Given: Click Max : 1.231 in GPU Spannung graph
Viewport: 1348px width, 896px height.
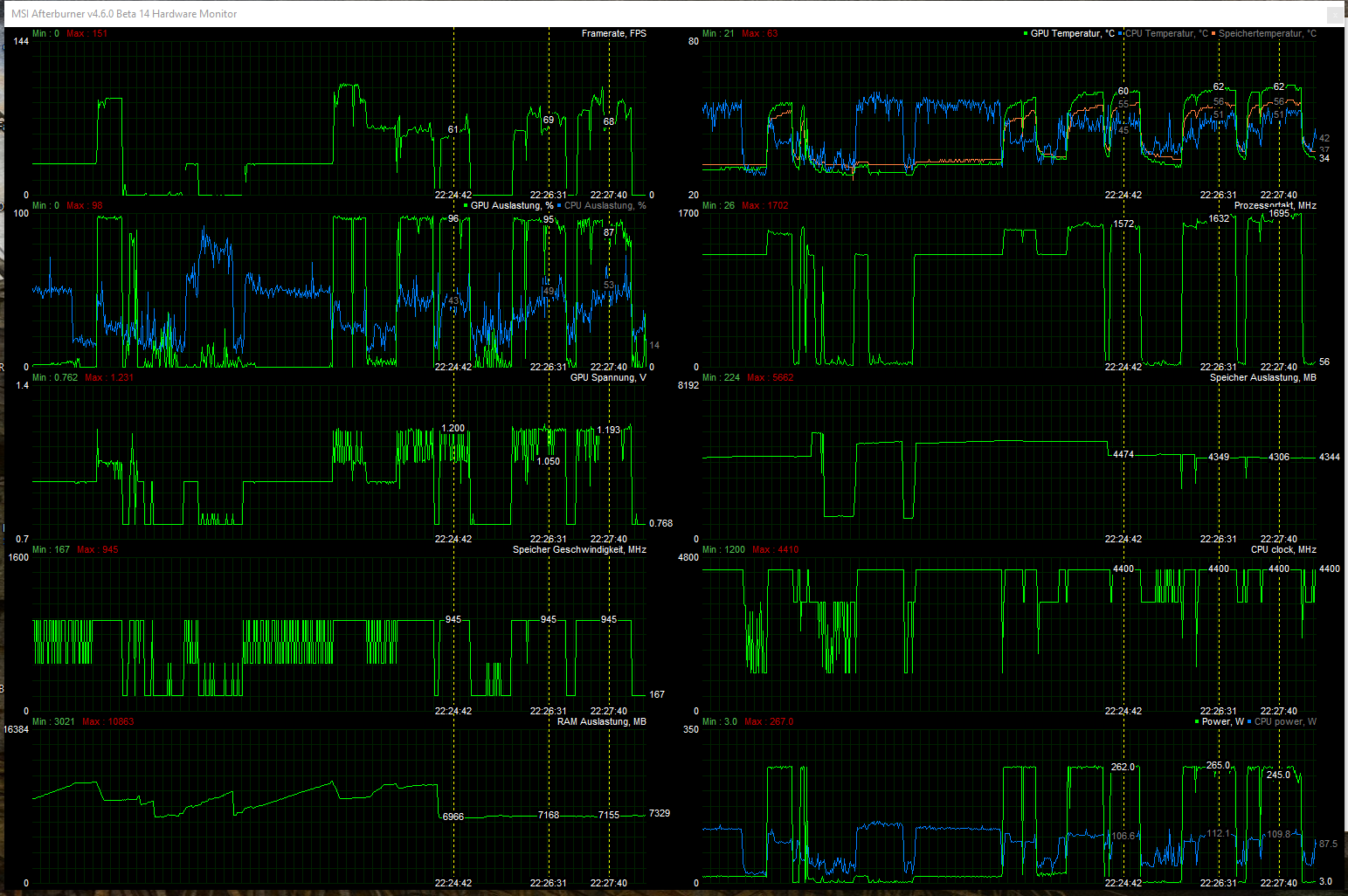Looking at the screenshot, I should point(109,378).
